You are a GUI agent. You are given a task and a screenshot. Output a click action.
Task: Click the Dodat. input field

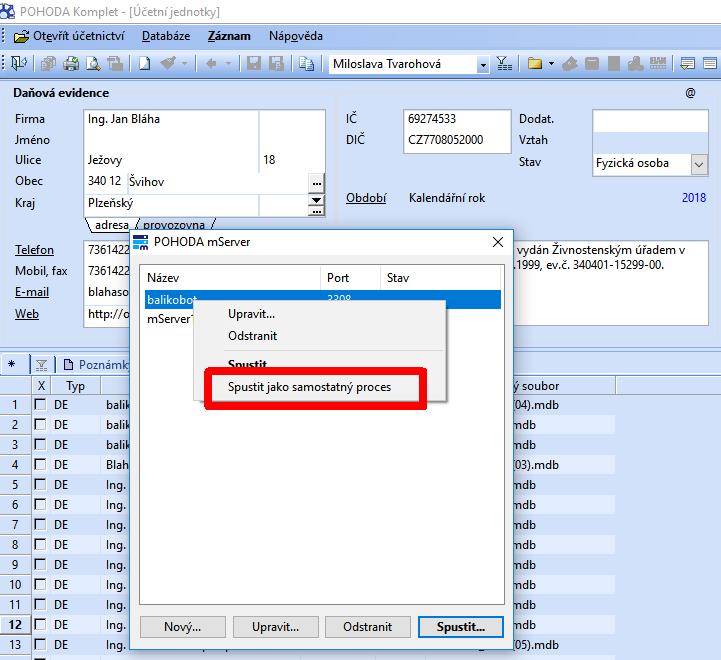650,121
